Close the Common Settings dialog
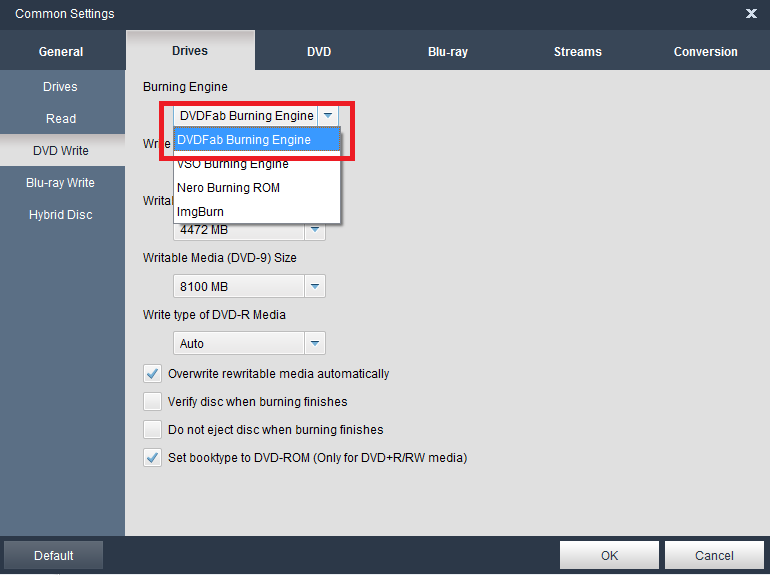The image size is (772, 575). pyautogui.click(x=751, y=14)
